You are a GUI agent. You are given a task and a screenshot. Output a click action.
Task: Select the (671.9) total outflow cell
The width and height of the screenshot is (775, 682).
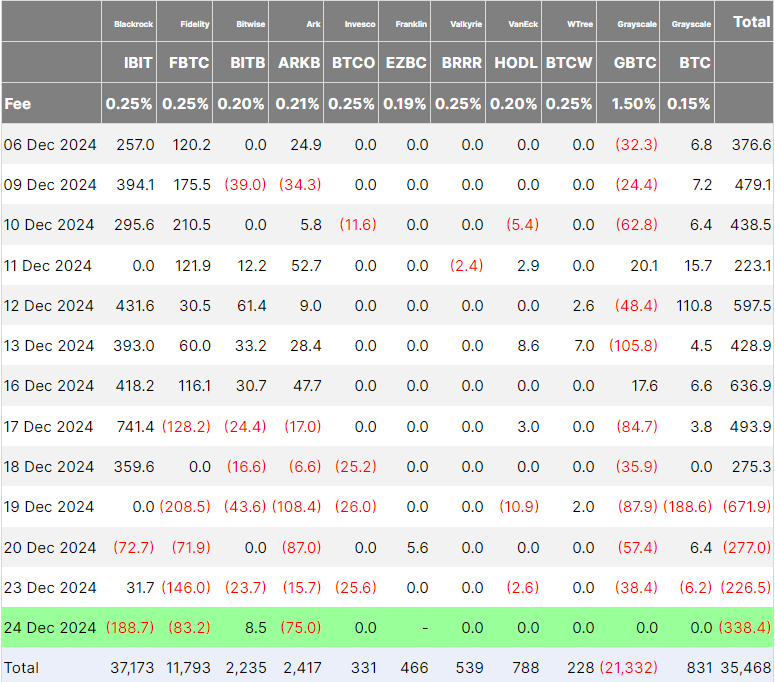coord(746,507)
